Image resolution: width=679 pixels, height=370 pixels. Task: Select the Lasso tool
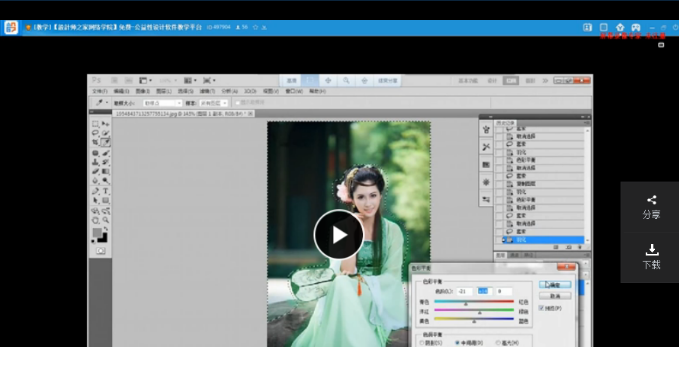(x=95, y=133)
